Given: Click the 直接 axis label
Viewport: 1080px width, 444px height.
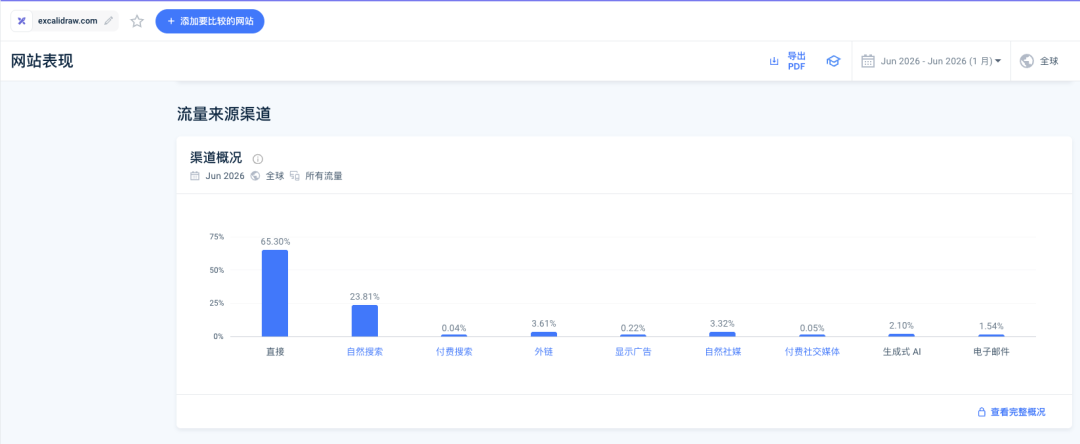Looking at the screenshot, I should click(x=275, y=352).
